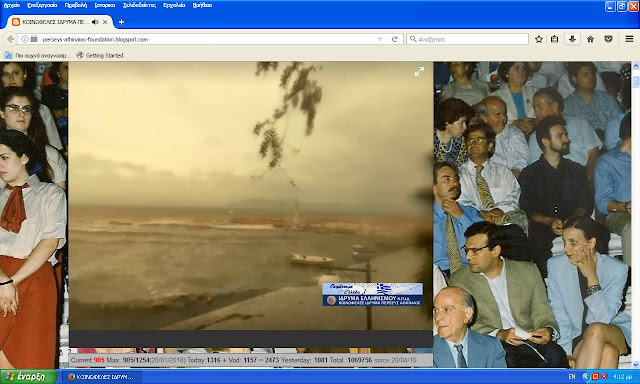Image resolution: width=640 pixels, height=384 pixels.
Task: Open the Σελιδοδείκτες menu
Action: 139,5
